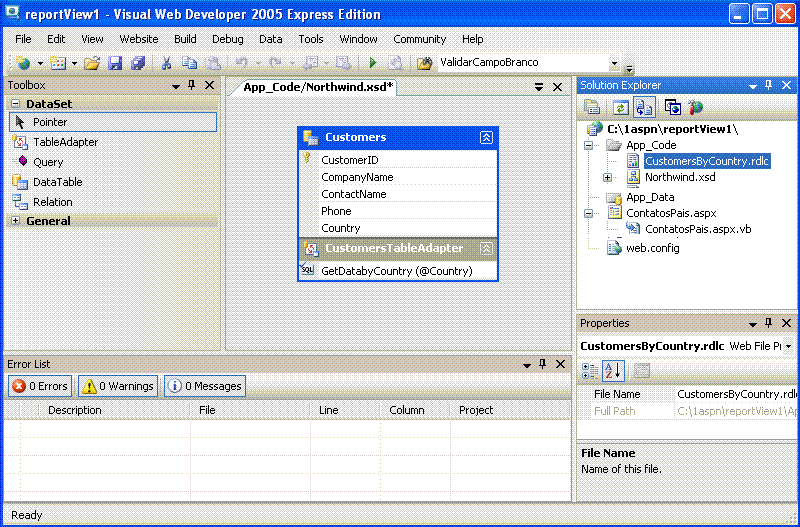
Task: Click the Redo toolbar icon
Action: pos(276,63)
